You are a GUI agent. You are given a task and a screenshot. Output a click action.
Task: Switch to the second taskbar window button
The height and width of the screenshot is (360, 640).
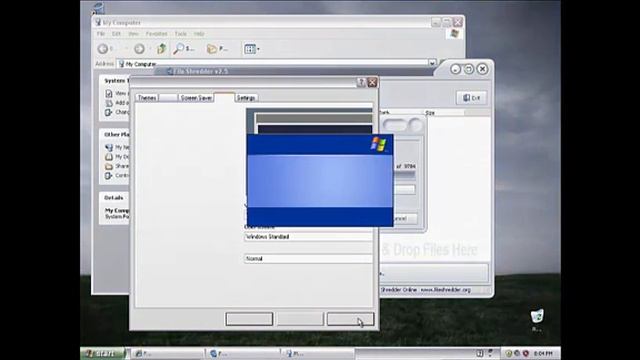pyautogui.click(x=243, y=353)
